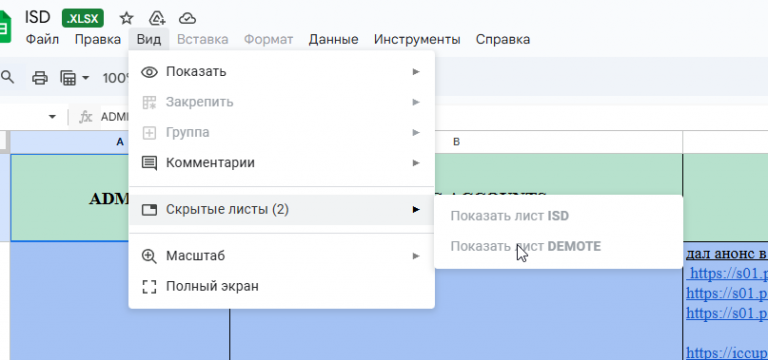Image resolution: width=768 pixels, height=360 pixels.
Task: Expand the Показать submenu arrow
Action: (416, 72)
